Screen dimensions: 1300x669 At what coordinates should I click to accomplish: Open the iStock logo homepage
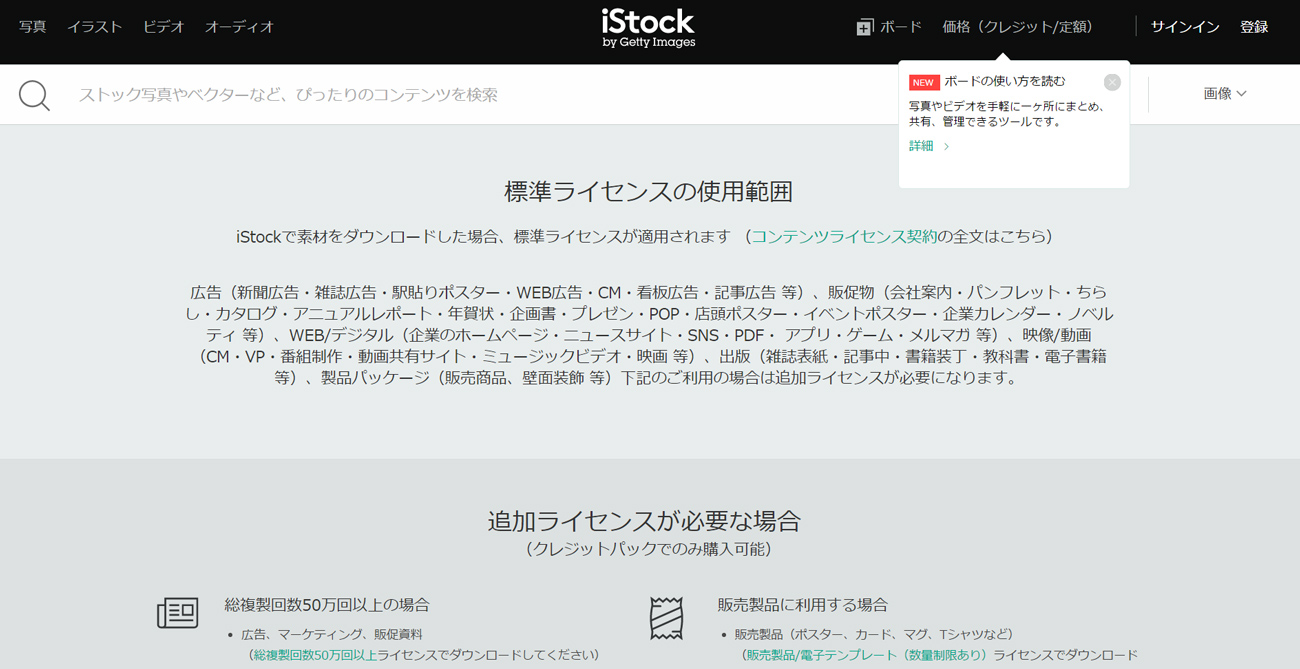[648, 28]
